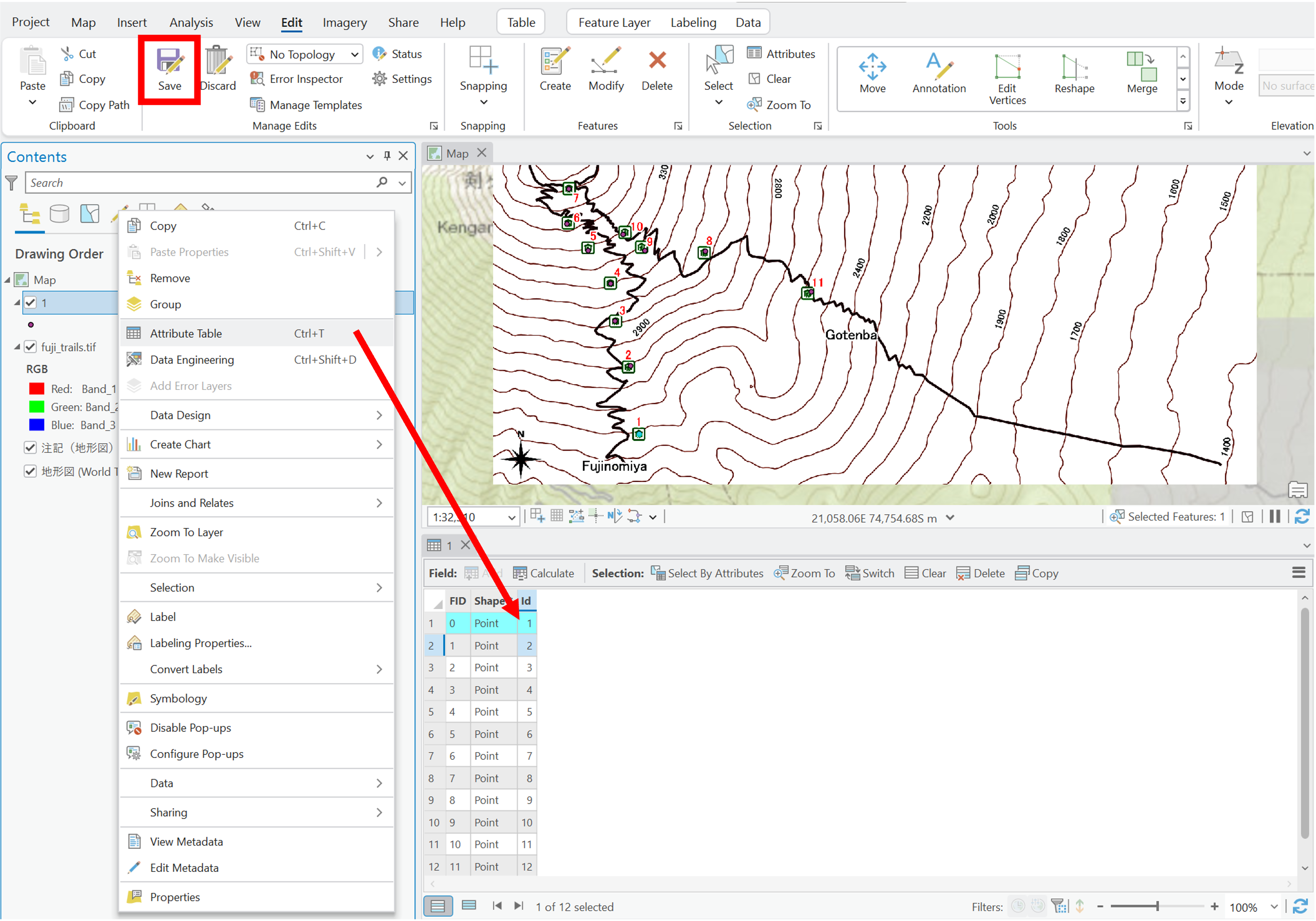Click the Green Band_2 color swatch
The width and height of the screenshot is (1316, 921).
[x=37, y=407]
